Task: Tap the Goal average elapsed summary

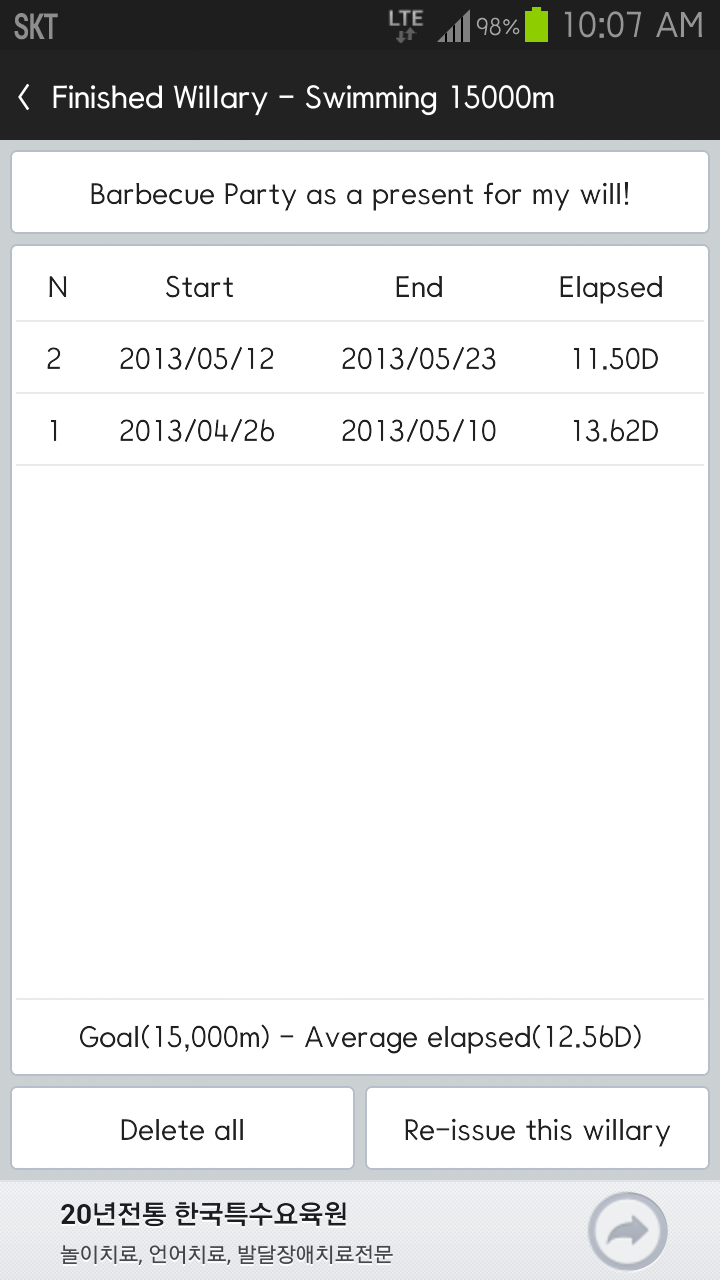Action: (360, 1037)
